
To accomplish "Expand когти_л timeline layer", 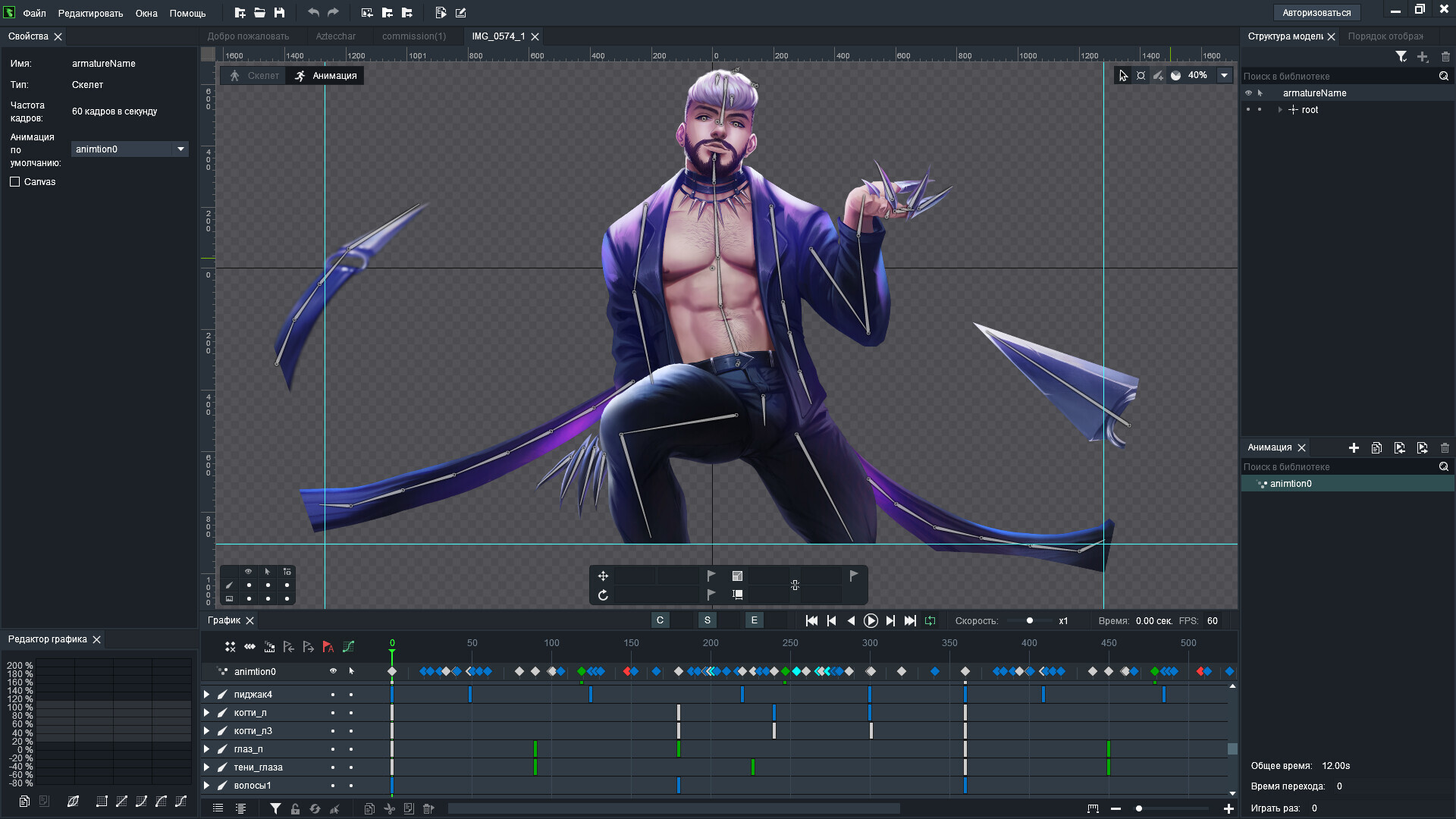I will coord(206,713).
